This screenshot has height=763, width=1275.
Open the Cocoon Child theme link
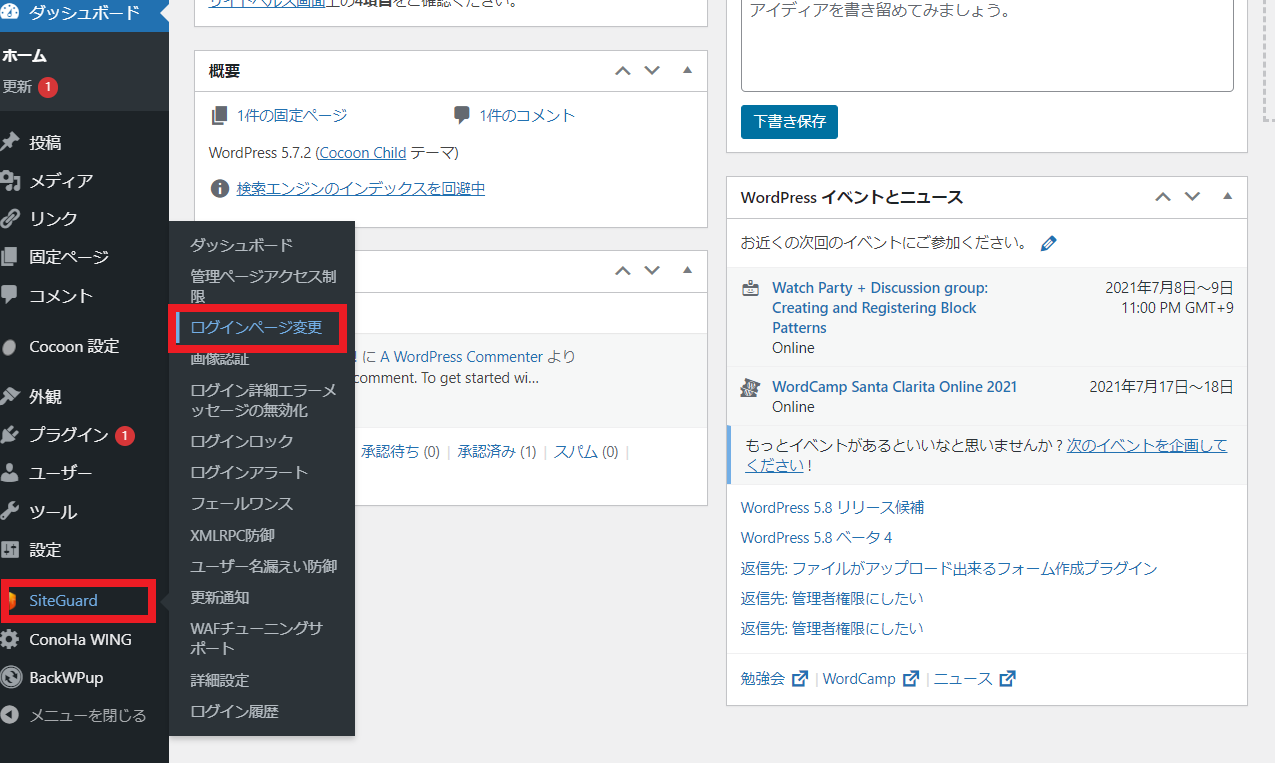point(362,153)
